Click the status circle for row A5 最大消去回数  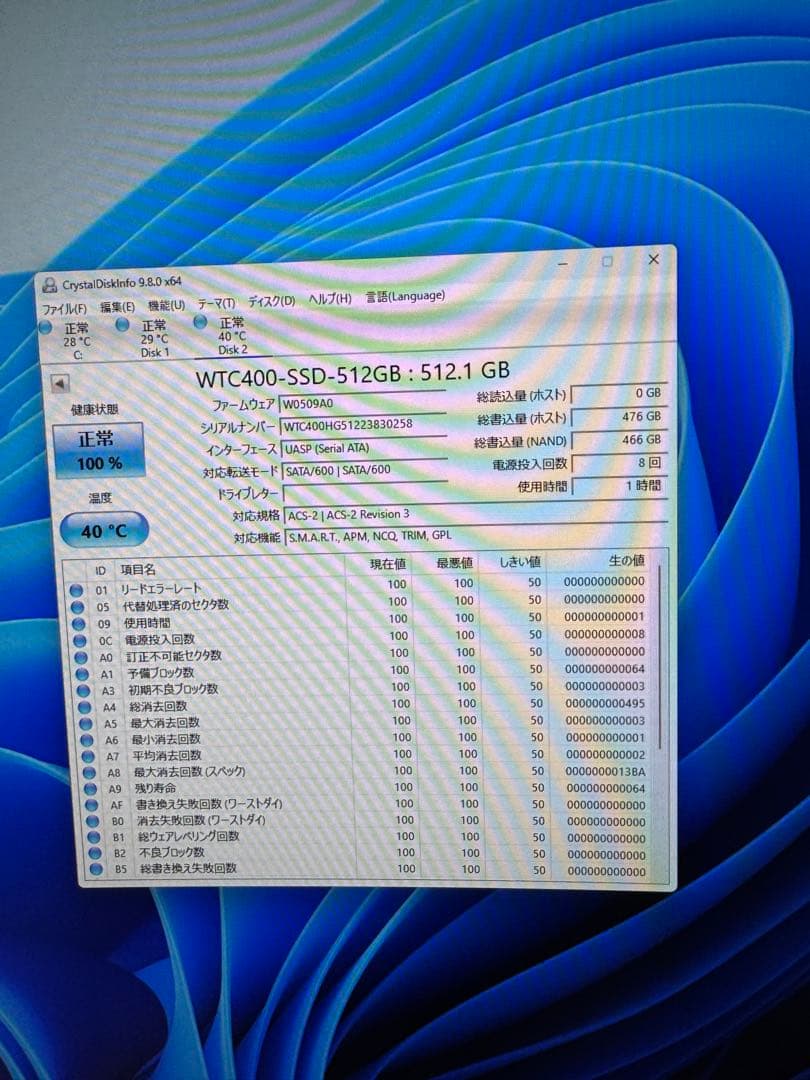pos(85,723)
